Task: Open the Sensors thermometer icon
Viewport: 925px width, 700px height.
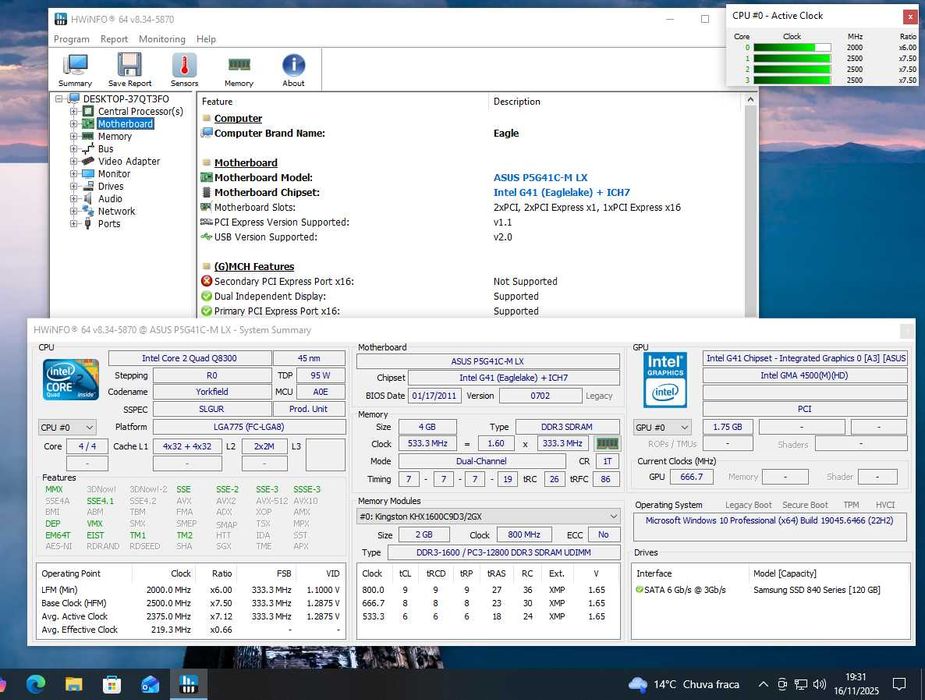Action: 184,70
